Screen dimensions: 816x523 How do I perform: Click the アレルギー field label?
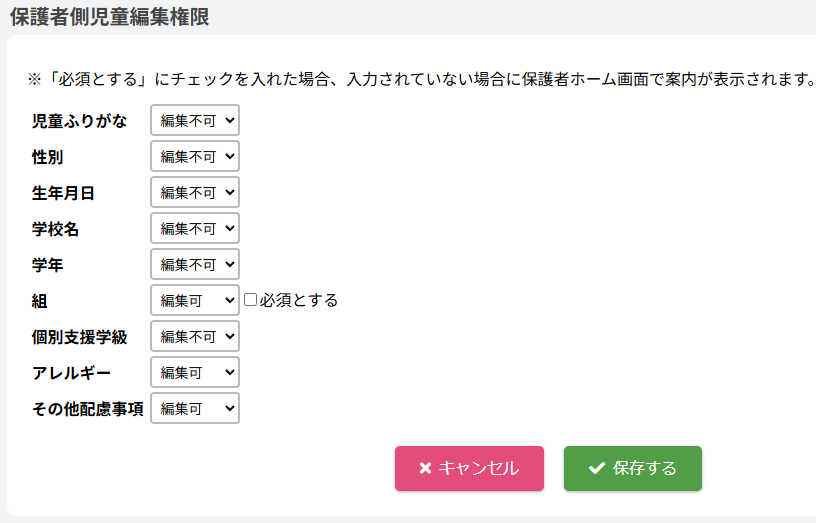[x=72, y=373]
